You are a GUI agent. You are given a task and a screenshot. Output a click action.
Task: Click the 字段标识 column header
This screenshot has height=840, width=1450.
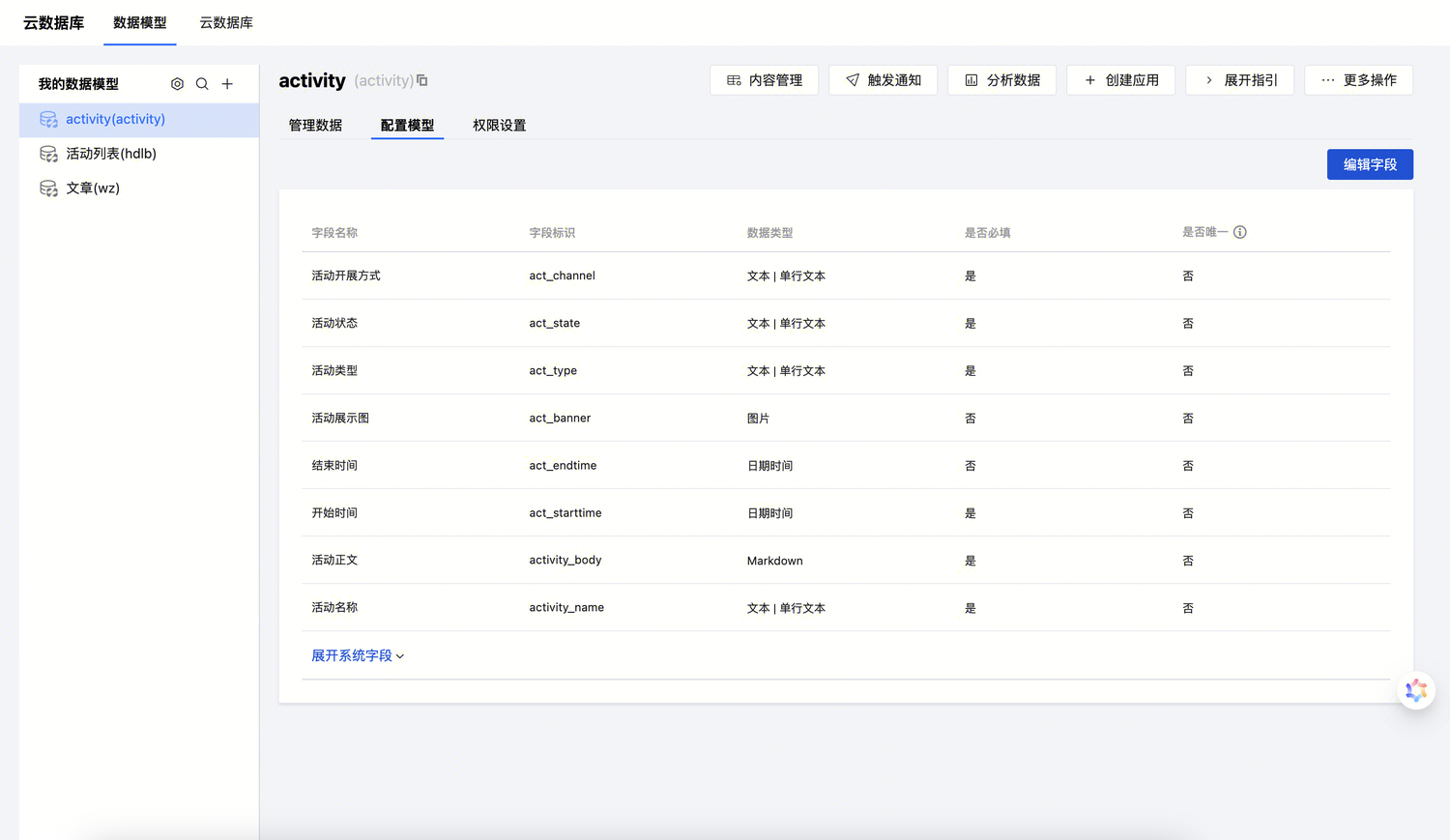552,233
